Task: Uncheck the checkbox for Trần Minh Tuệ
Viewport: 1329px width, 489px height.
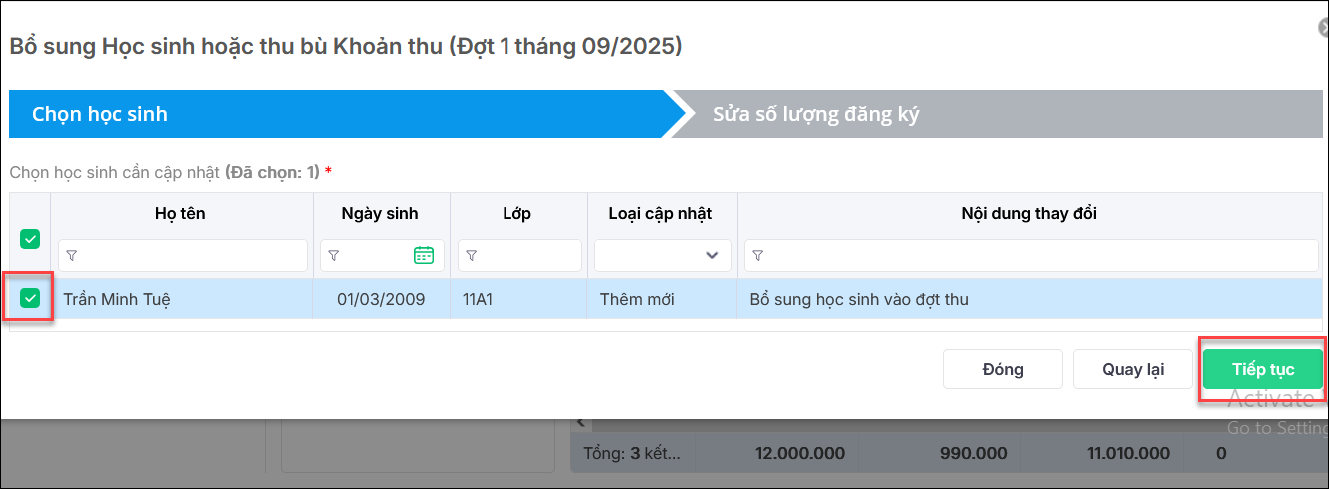Action: tap(30, 298)
